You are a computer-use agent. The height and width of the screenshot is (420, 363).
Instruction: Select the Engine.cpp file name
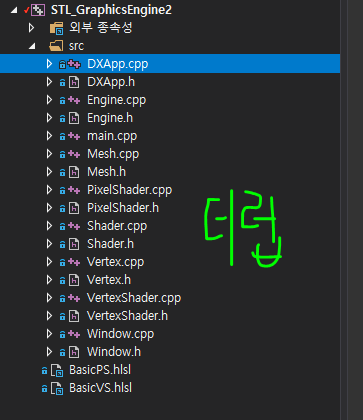(x=117, y=100)
